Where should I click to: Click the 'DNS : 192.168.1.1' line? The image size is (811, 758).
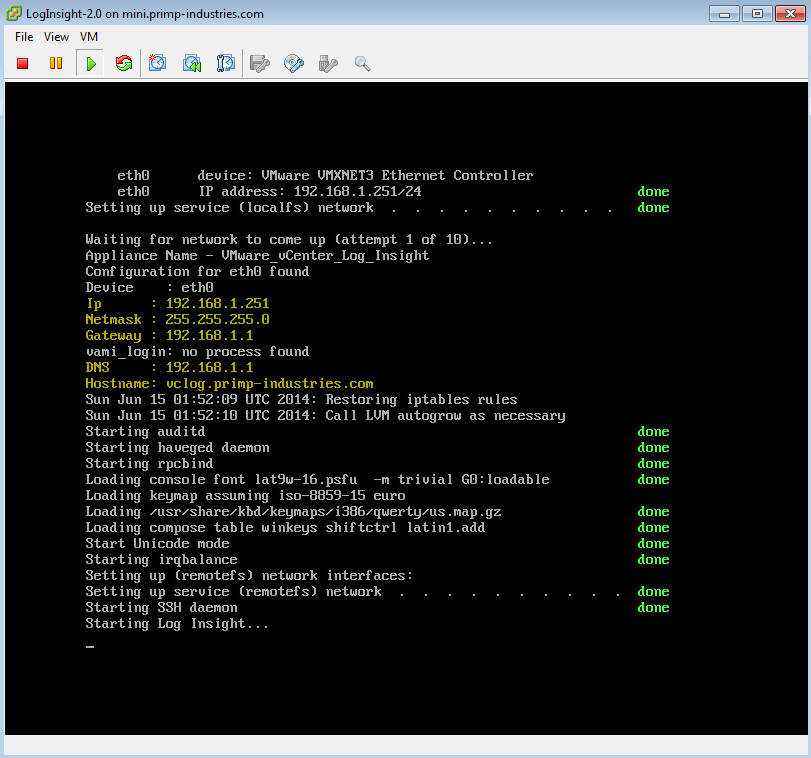coord(169,368)
